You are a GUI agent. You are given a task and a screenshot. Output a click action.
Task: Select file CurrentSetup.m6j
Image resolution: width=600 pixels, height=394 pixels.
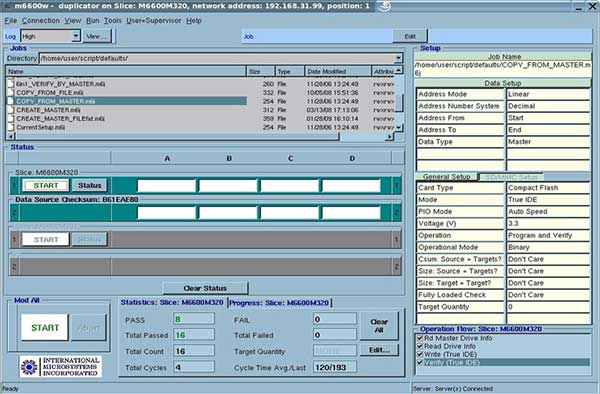(x=41, y=127)
